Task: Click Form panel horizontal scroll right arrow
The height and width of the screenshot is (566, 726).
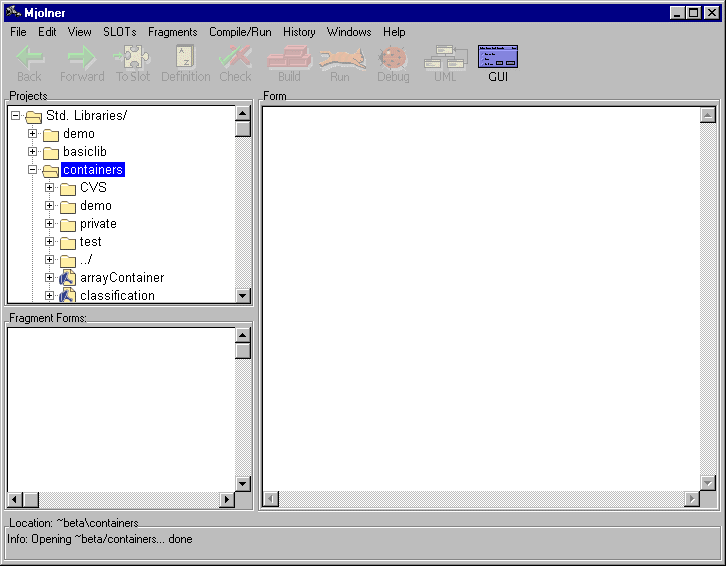Action: 691,499
